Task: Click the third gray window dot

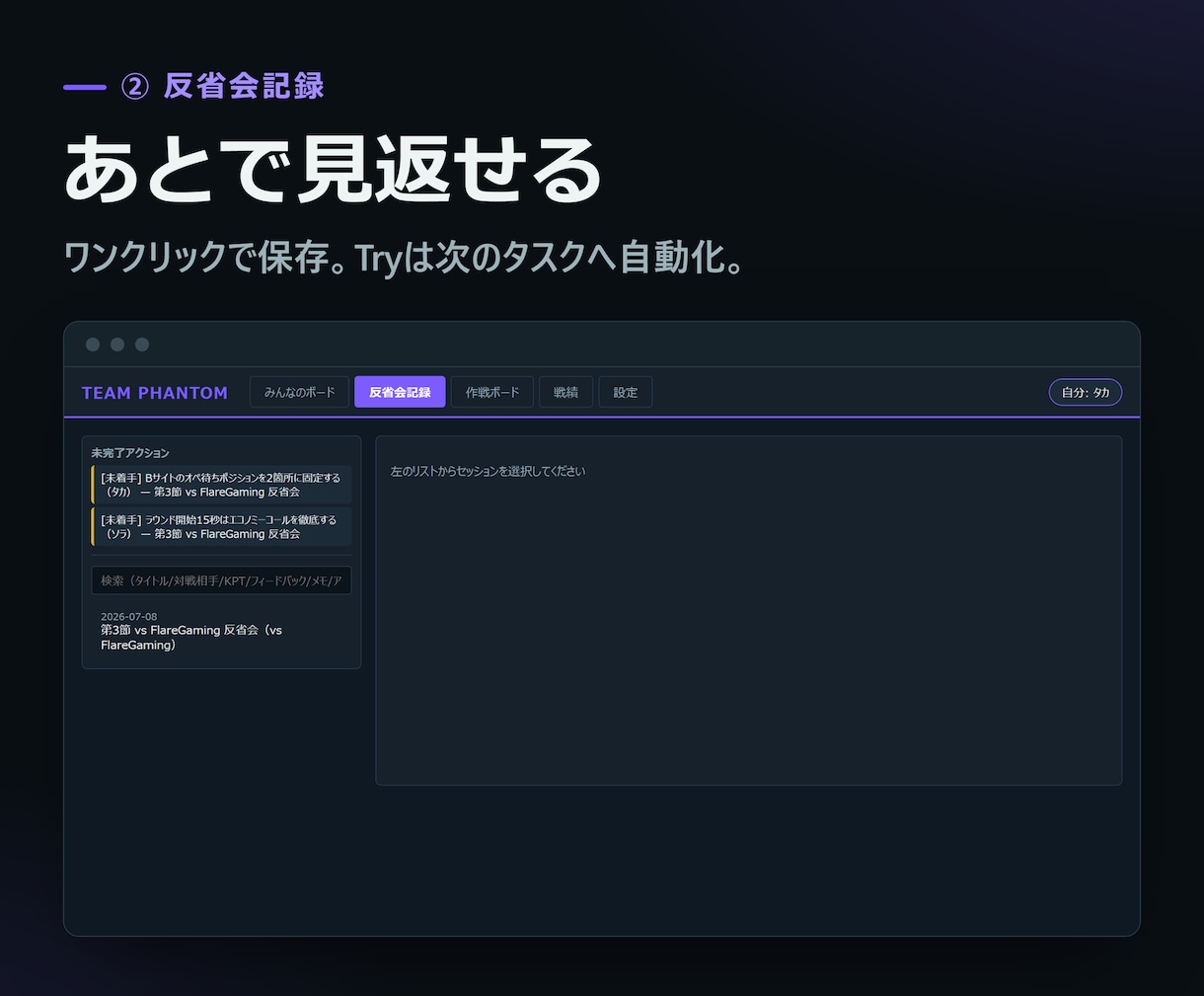Action: [142, 345]
